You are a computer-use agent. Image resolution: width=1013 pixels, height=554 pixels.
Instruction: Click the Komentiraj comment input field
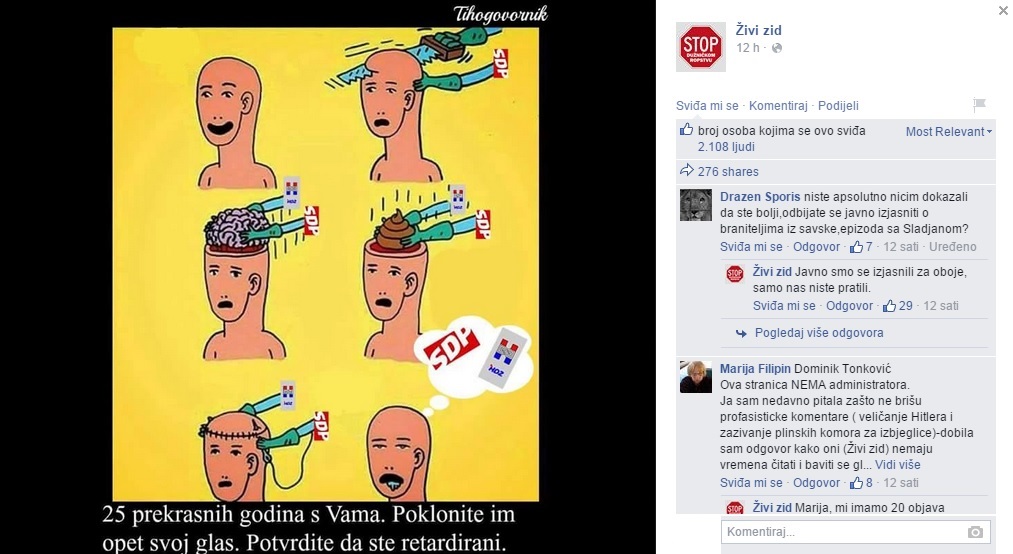tap(855, 532)
